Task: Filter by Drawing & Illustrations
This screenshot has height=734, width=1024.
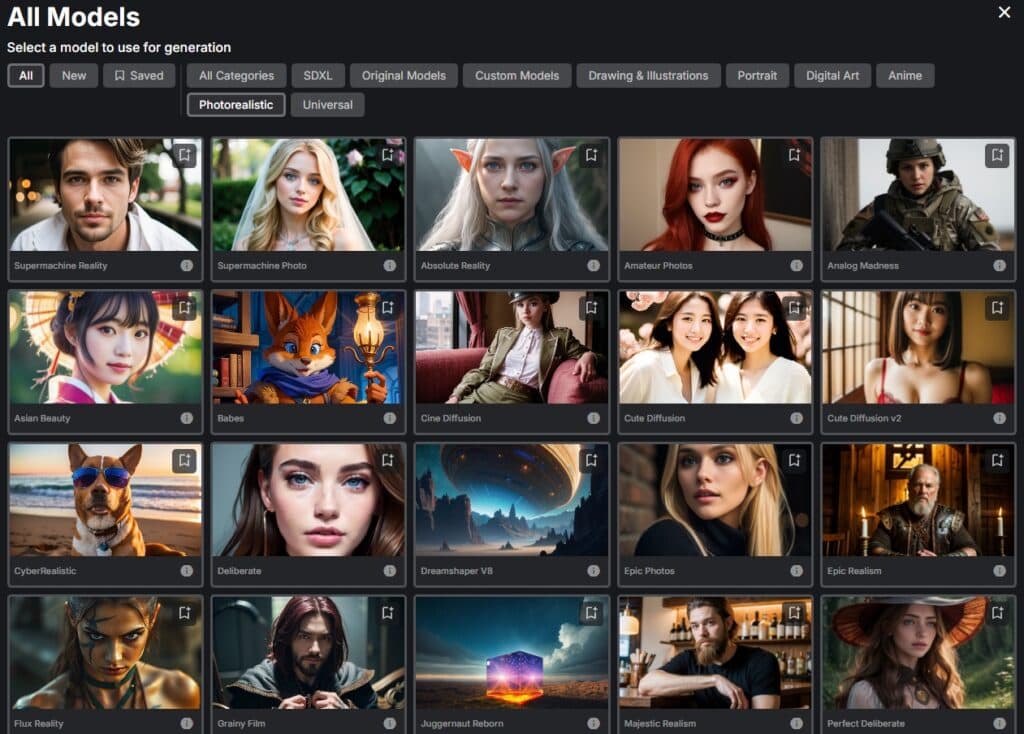Action: (x=648, y=76)
